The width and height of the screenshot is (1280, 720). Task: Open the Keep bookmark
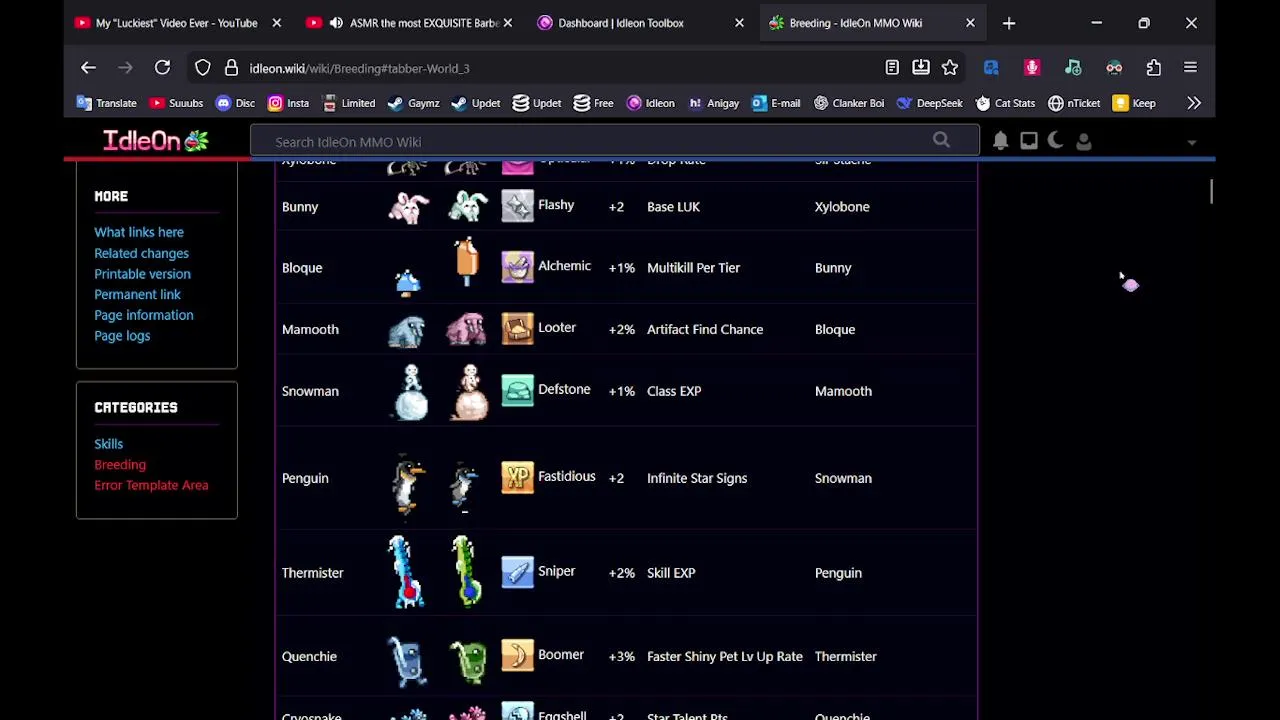coord(1134,103)
